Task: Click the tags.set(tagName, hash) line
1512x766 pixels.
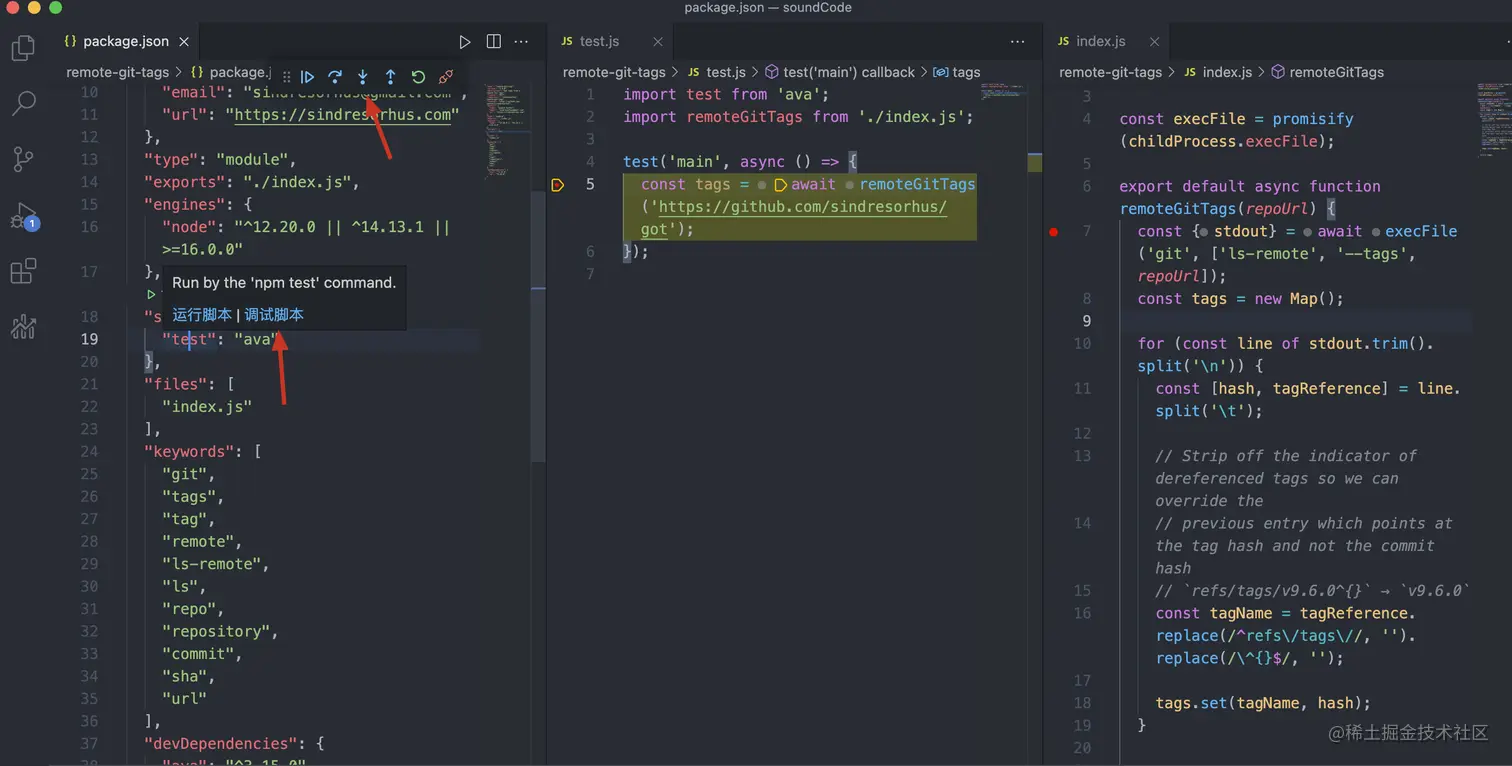Action: click(1263, 703)
